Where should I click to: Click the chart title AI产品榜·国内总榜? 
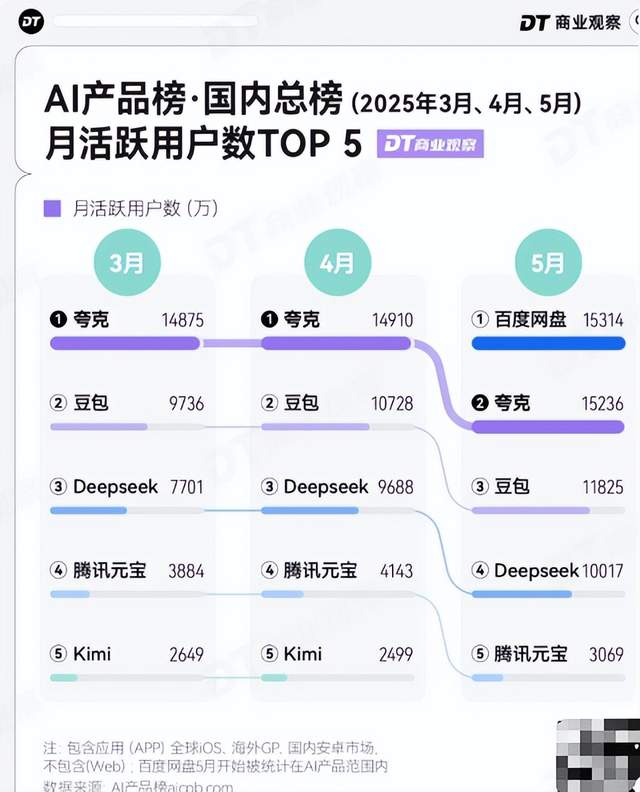click(x=193, y=101)
